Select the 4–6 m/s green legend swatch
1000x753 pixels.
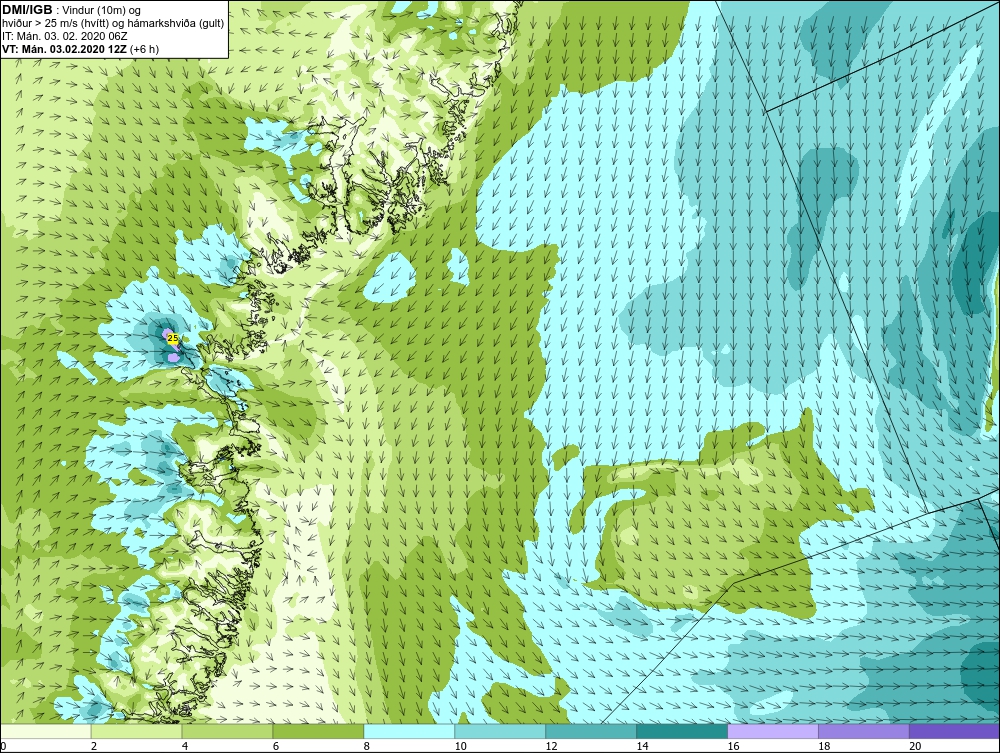[x=227, y=731]
